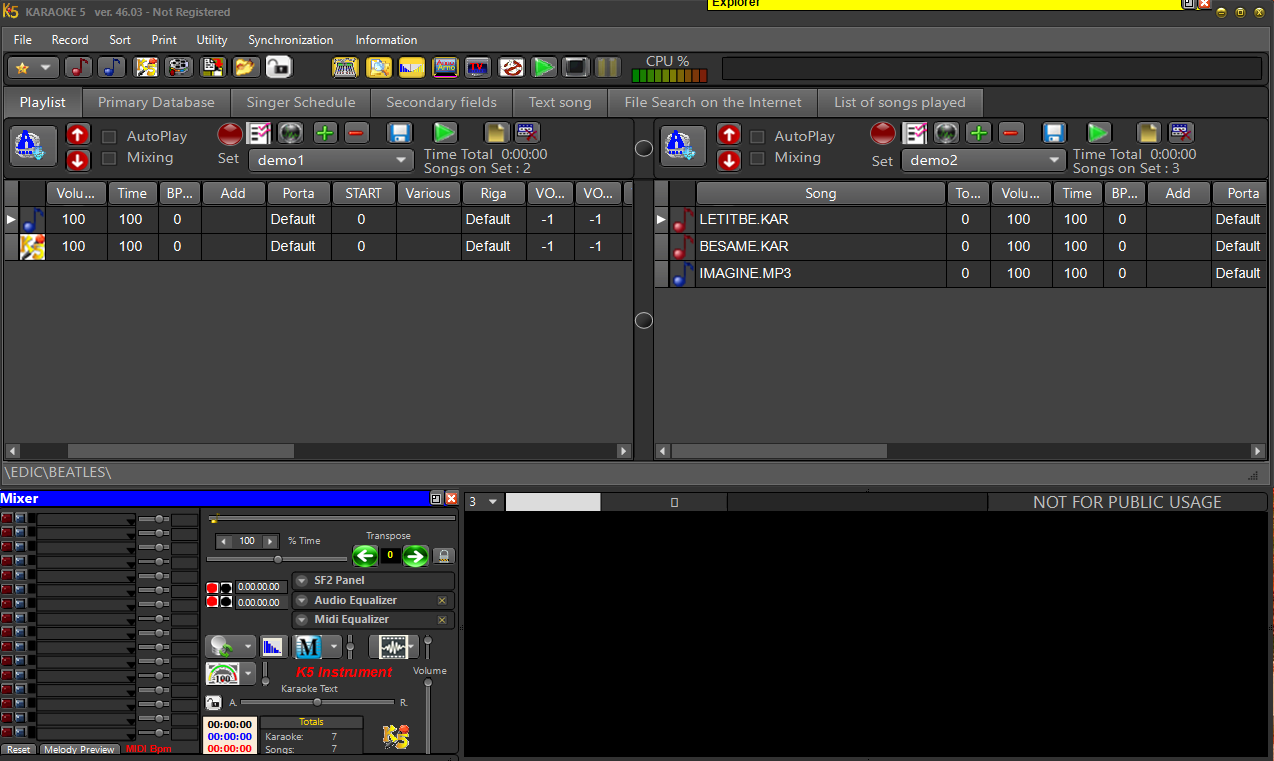The height and width of the screenshot is (761, 1274).
Task: Click File Search on the Internet
Action: click(x=712, y=102)
